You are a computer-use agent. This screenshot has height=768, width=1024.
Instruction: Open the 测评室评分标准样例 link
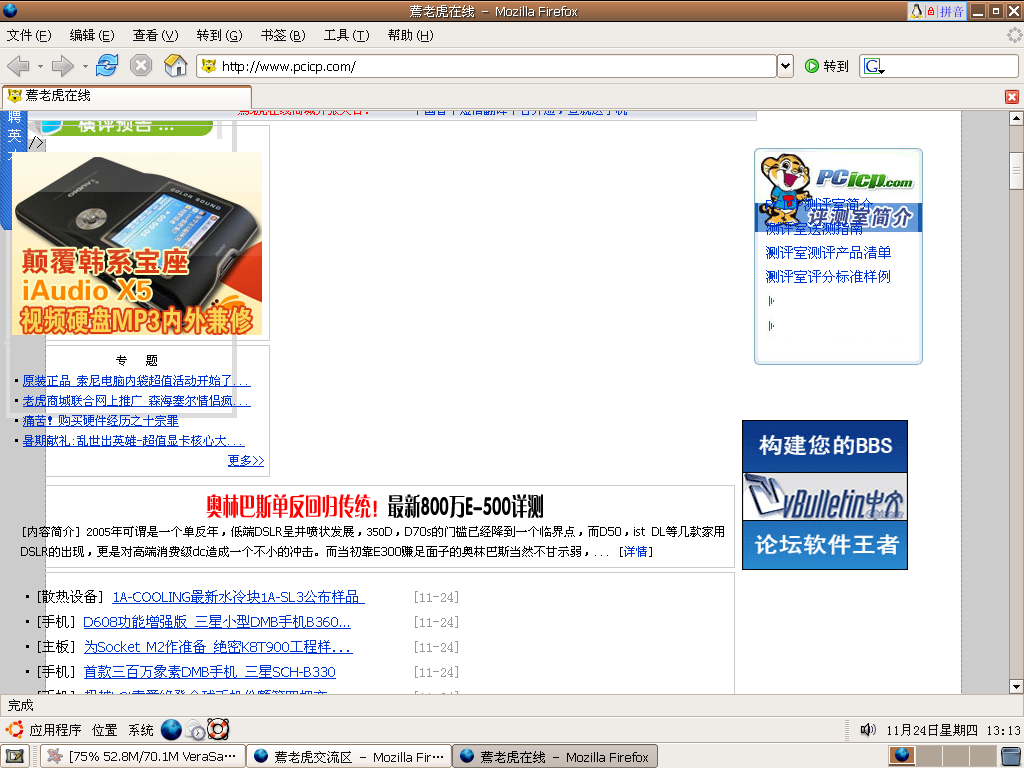(828, 277)
